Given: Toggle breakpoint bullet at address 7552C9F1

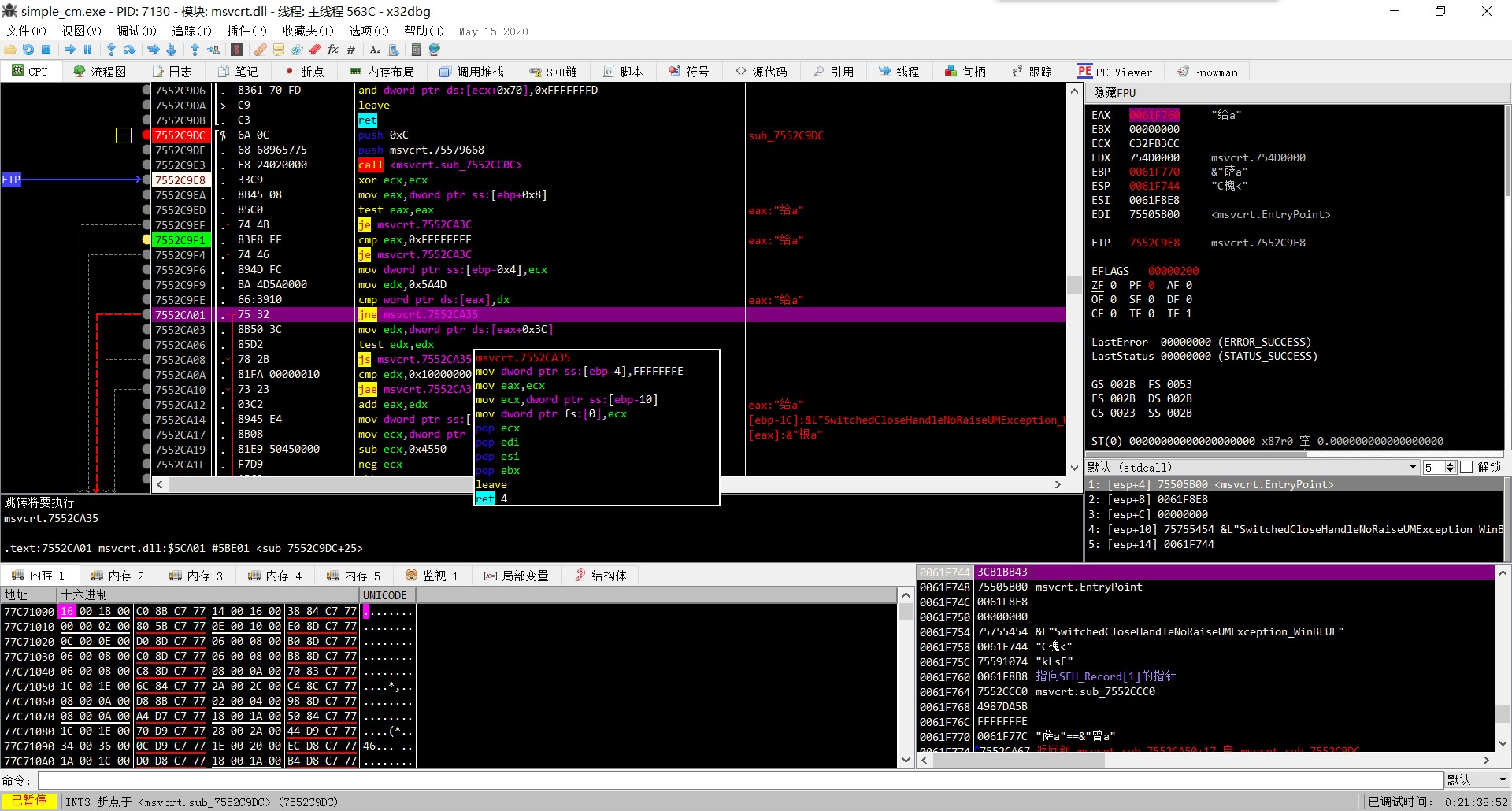Looking at the screenshot, I should tap(146, 240).
